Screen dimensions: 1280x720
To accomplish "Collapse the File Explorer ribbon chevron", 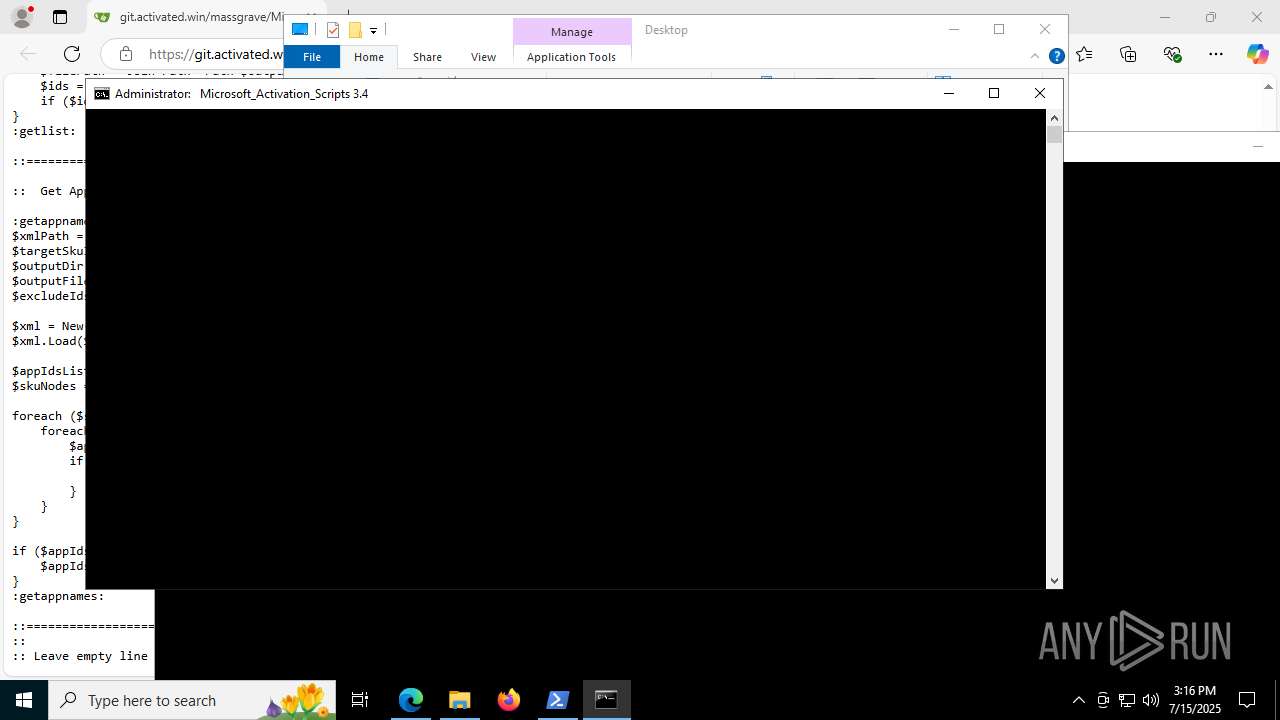I will [x=1035, y=57].
